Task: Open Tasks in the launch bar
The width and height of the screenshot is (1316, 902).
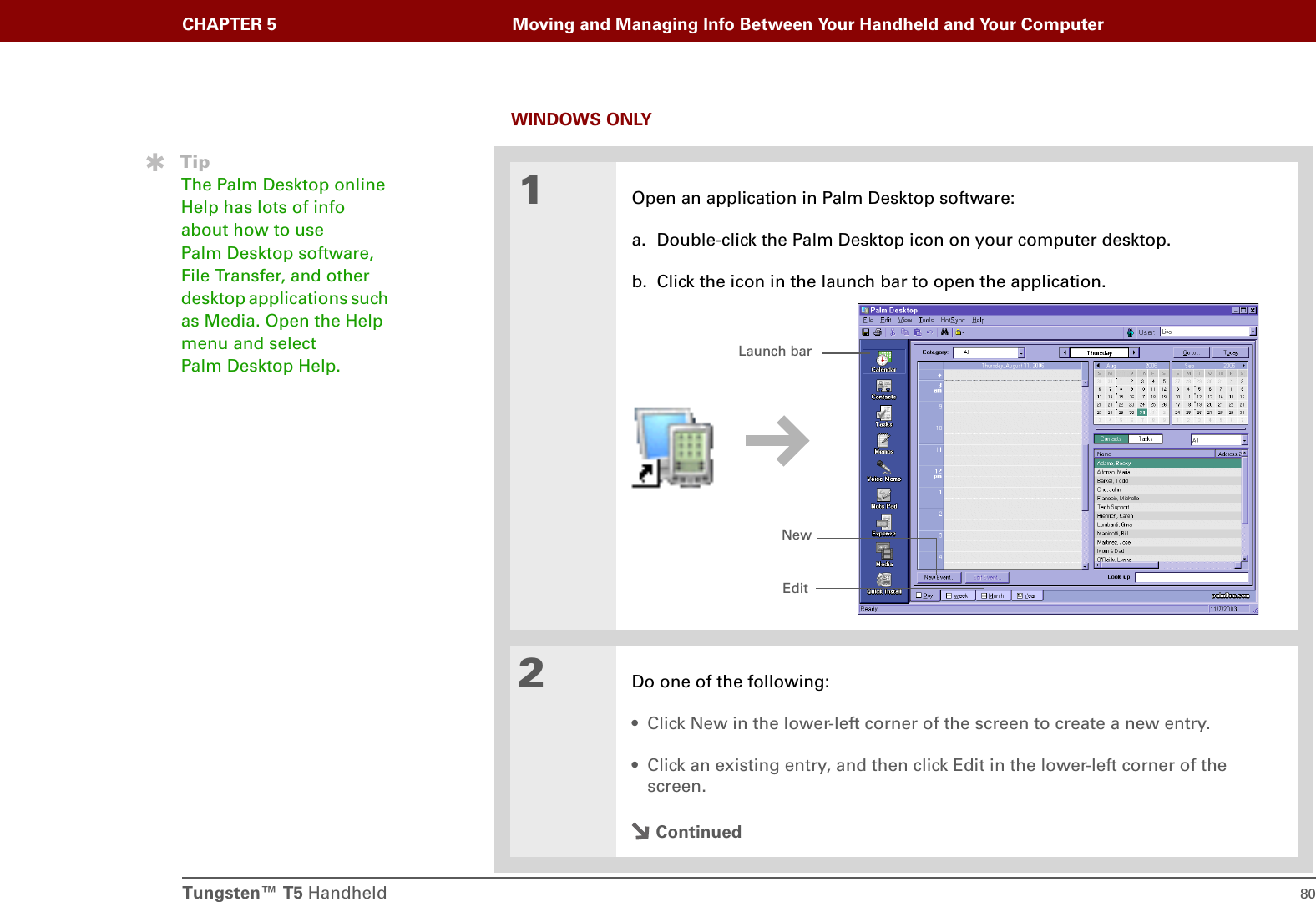Action: click(x=883, y=416)
